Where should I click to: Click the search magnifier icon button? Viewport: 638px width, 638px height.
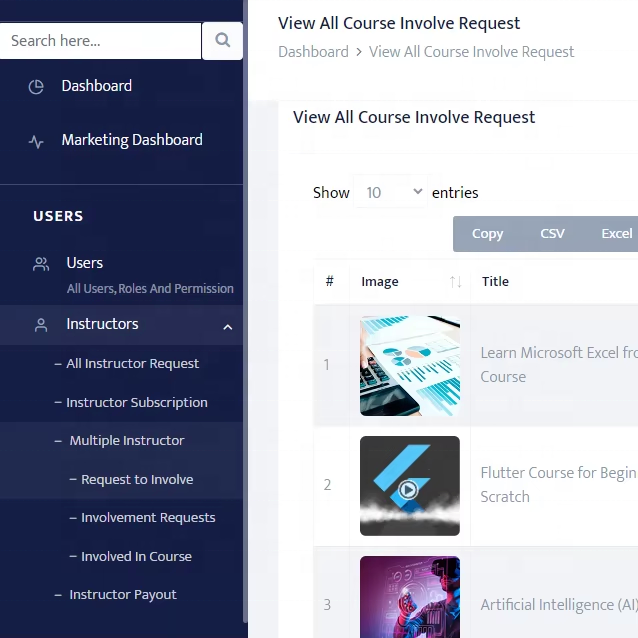[222, 41]
